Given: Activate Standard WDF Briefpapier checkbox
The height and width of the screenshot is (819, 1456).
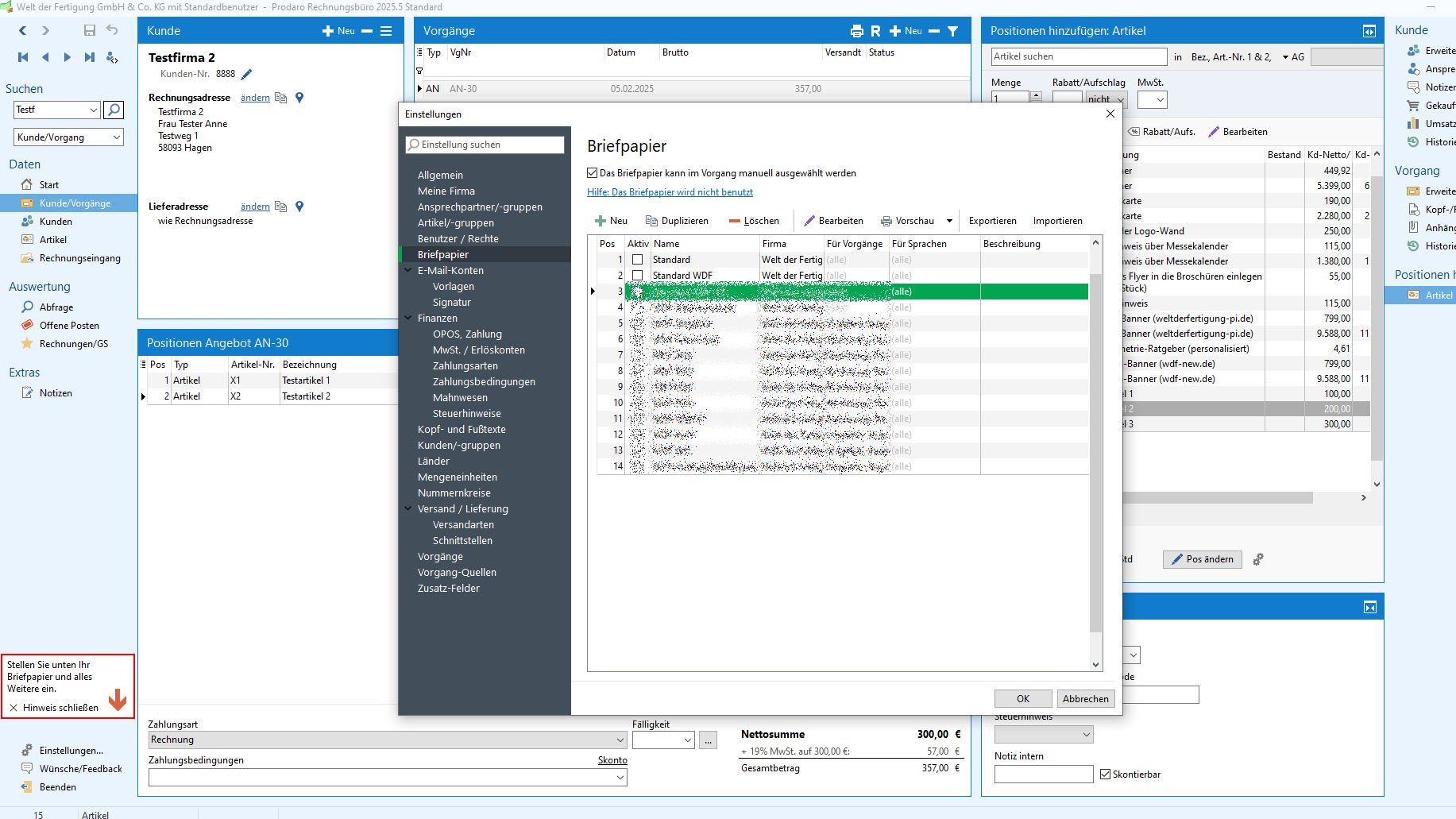Looking at the screenshot, I should [637, 276].
